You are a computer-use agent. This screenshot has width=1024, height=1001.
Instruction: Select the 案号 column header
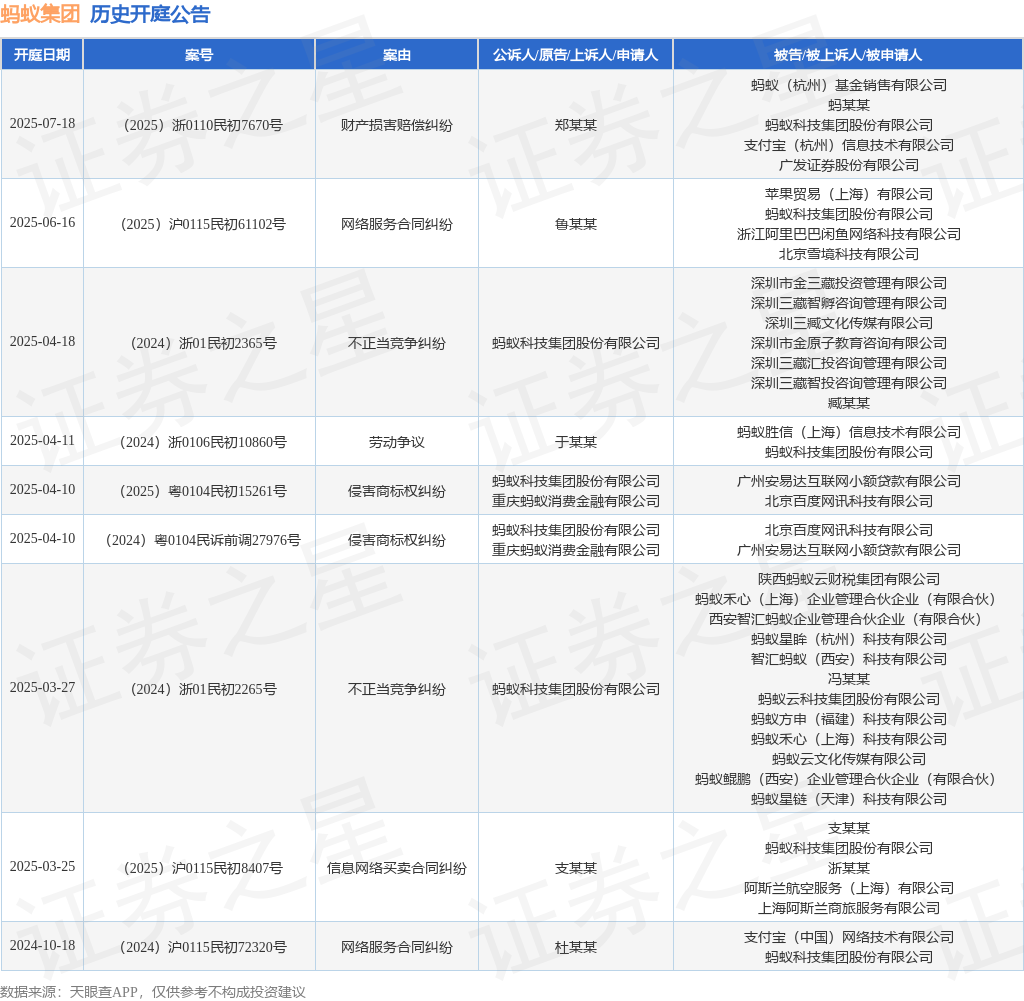[199, 55]
